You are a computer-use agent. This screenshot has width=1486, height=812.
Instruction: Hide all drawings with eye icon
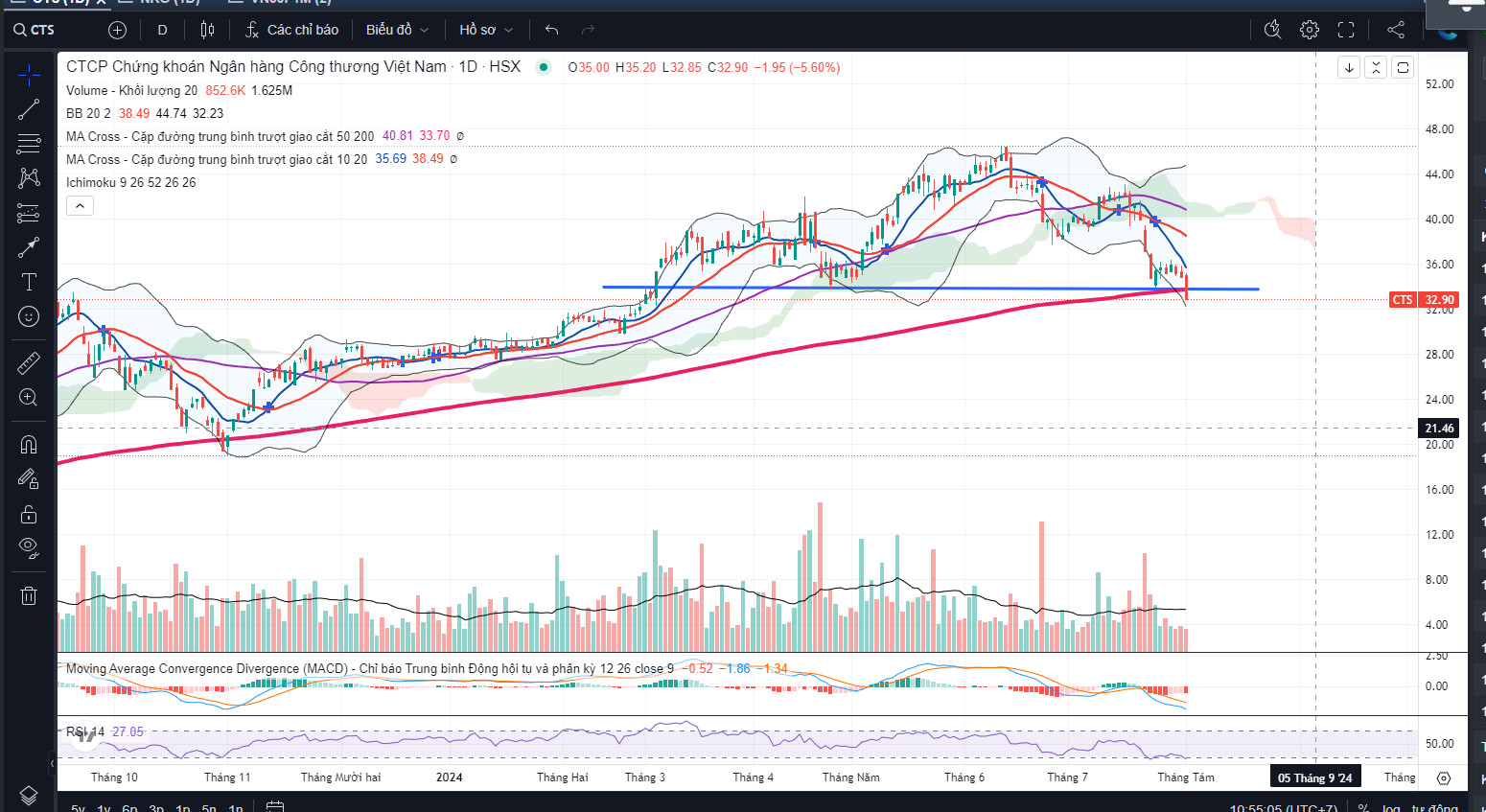(x=29, y=548)
